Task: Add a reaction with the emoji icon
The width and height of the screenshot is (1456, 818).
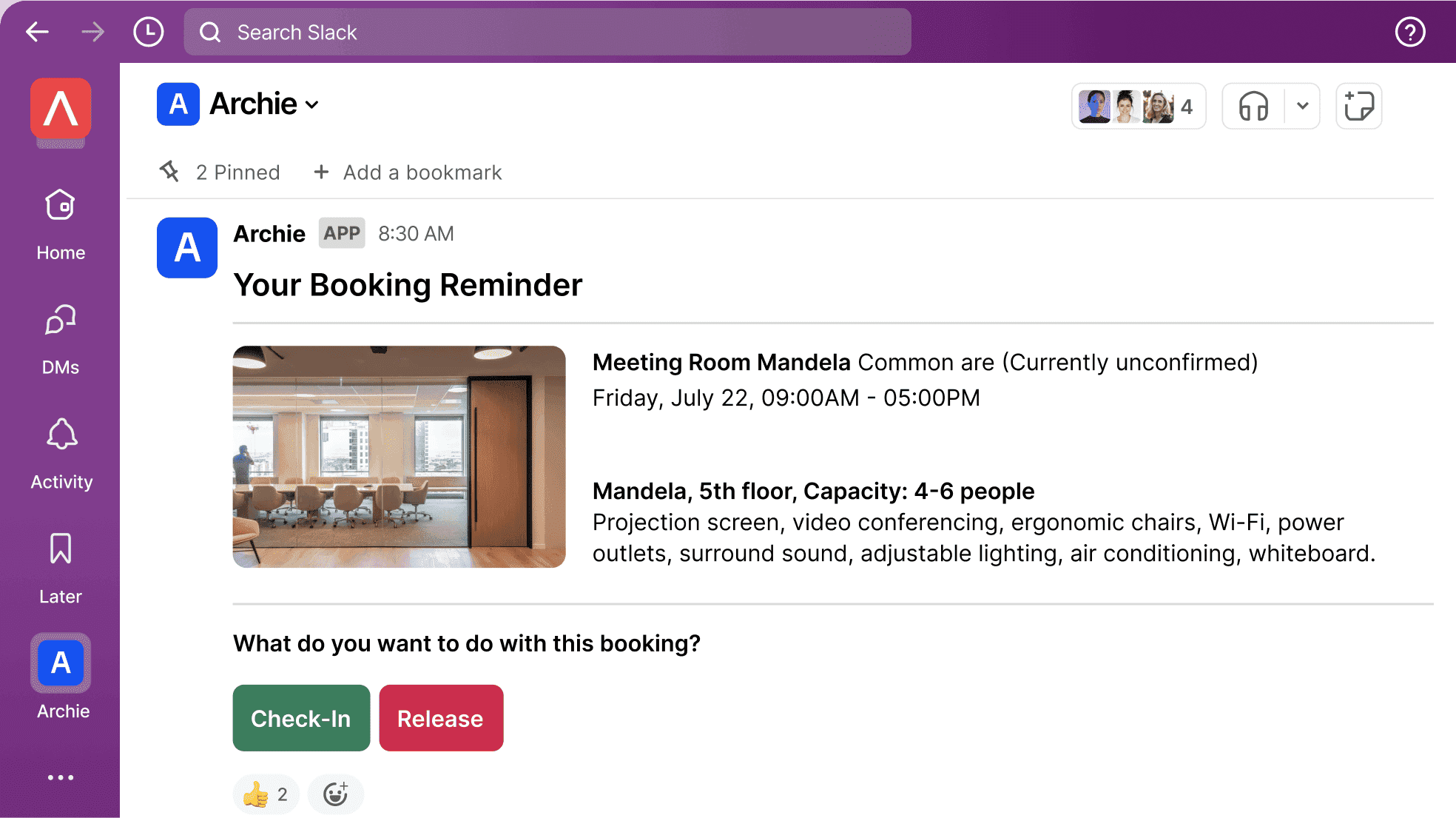Action: click(x=335, y=794)
